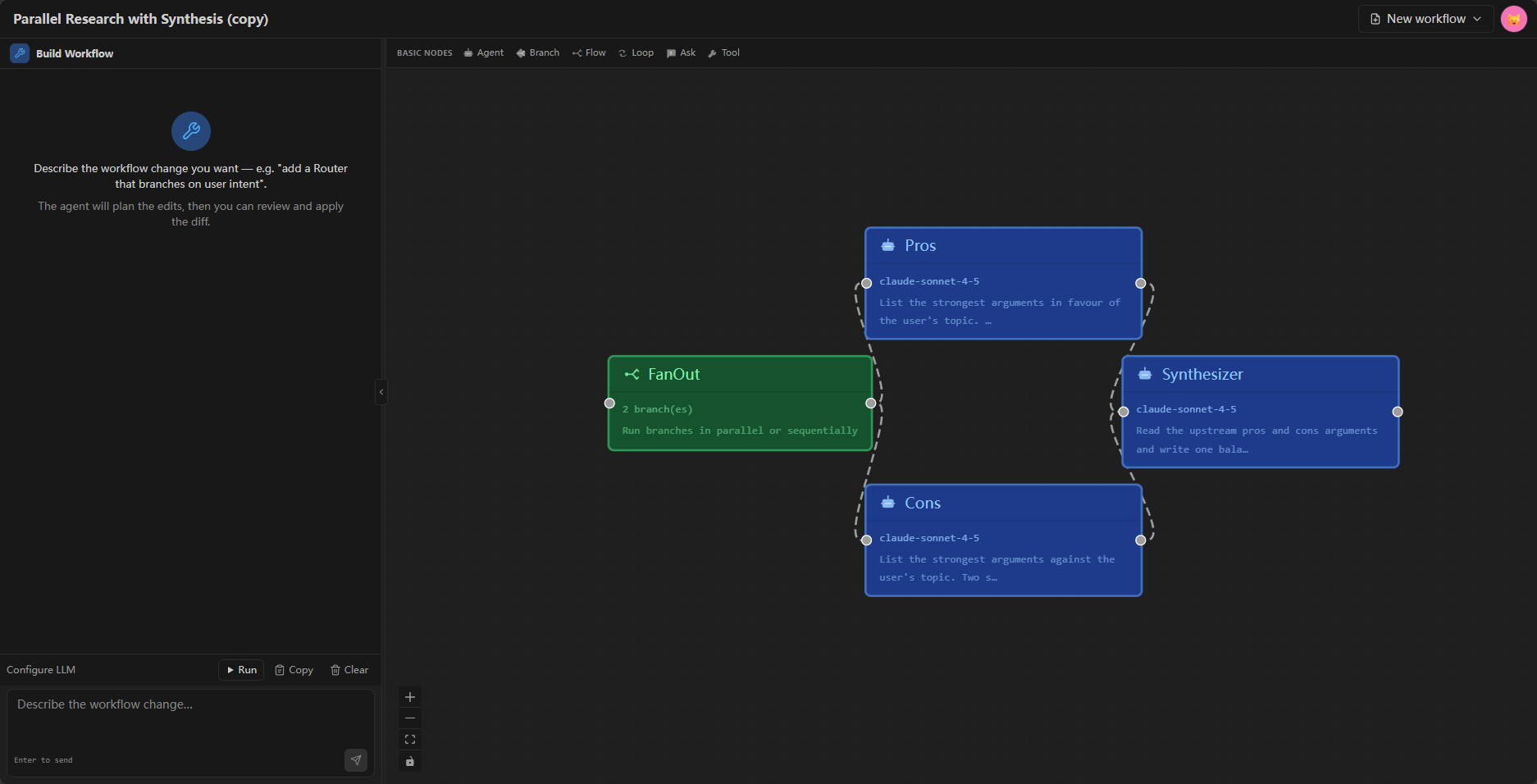Run the workflow
Viewport: 1537px width, 784px height.
[x=241, y=670]
